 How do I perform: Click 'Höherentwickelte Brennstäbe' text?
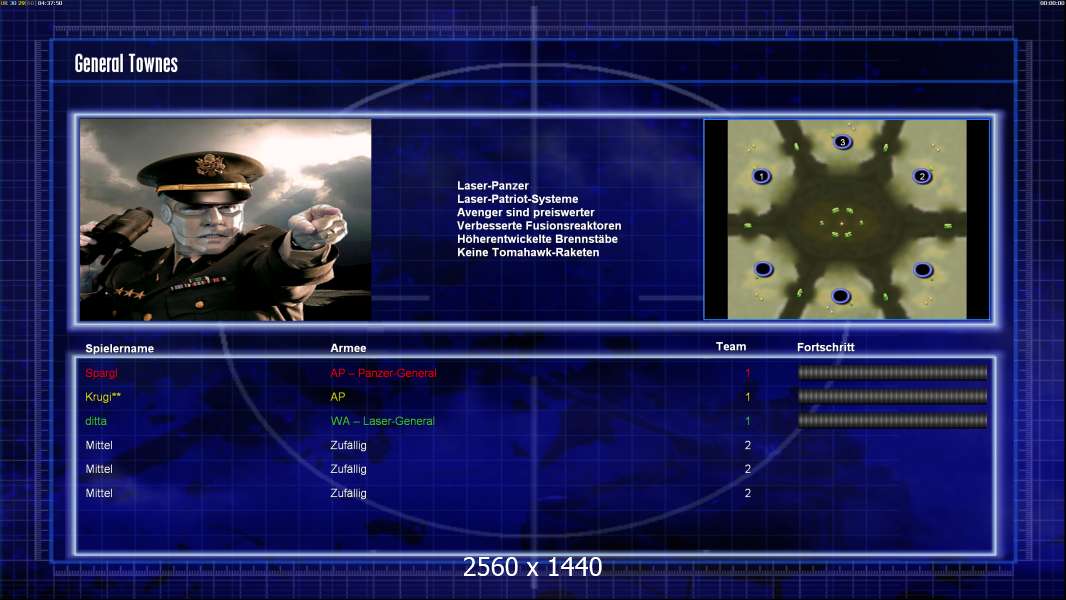tap(537, 239)
